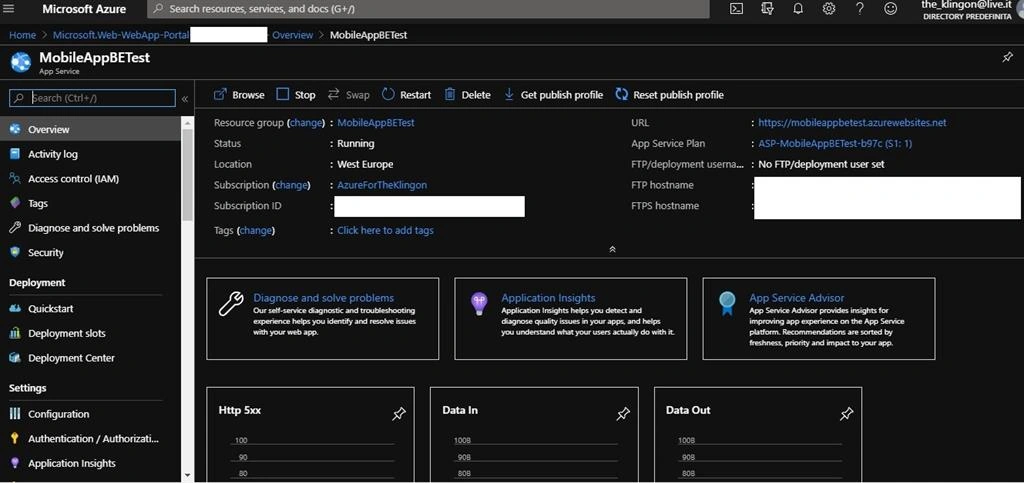
Task: Go to Home breadcrumb
Action: [22, 35]
